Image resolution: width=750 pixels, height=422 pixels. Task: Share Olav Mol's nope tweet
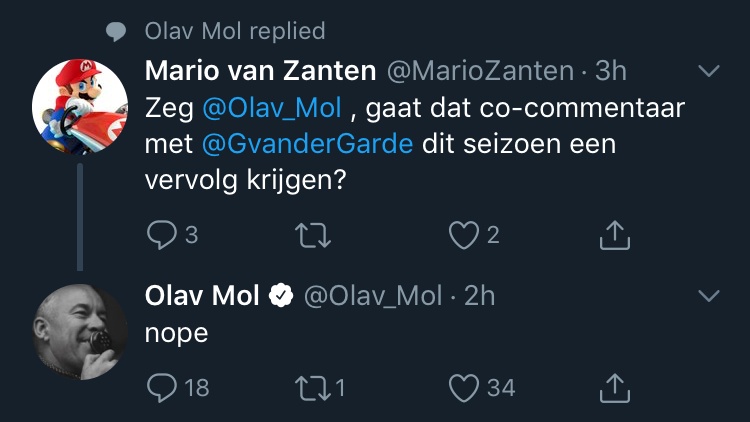point(614,386)
